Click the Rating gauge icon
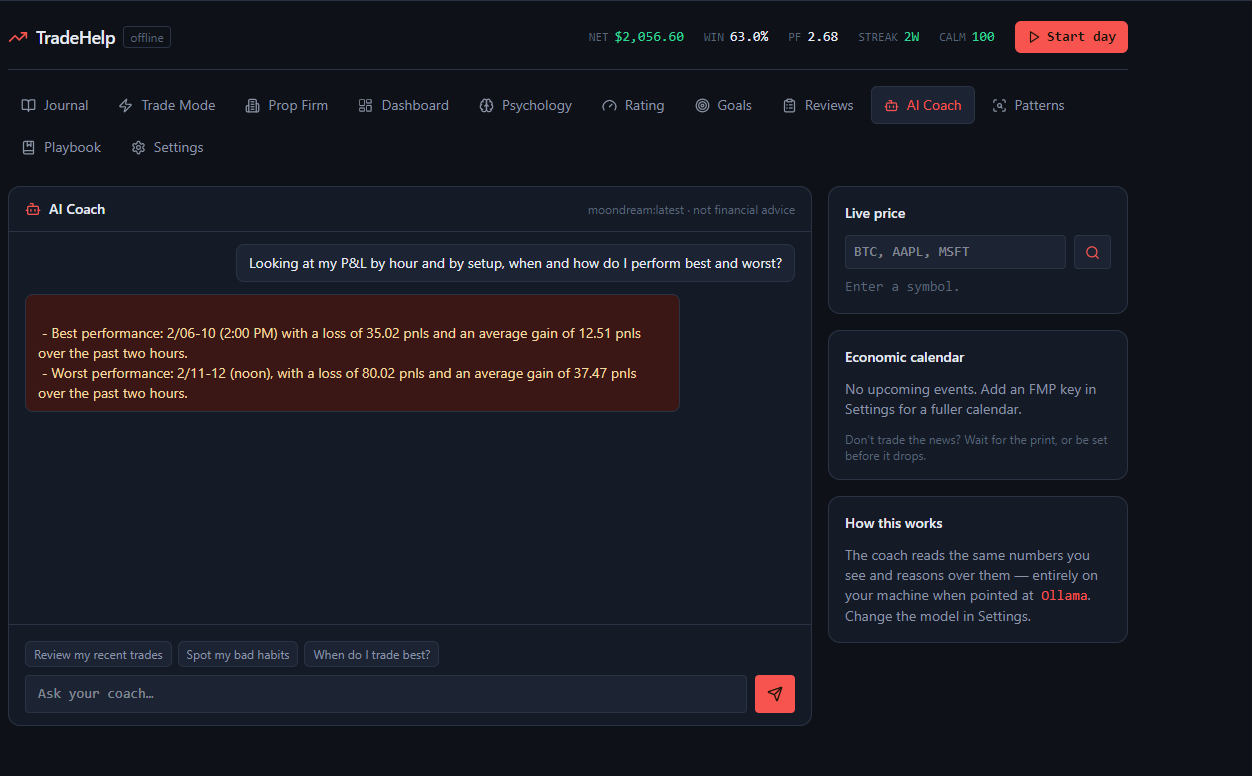Viewport: 1252px width, 776px height. click(x=609, y=105)
